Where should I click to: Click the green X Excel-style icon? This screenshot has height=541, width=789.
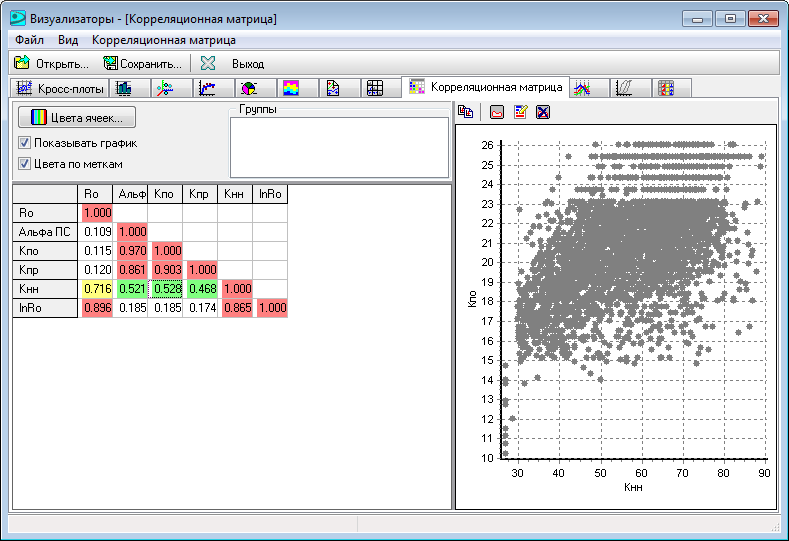(208, 63)
